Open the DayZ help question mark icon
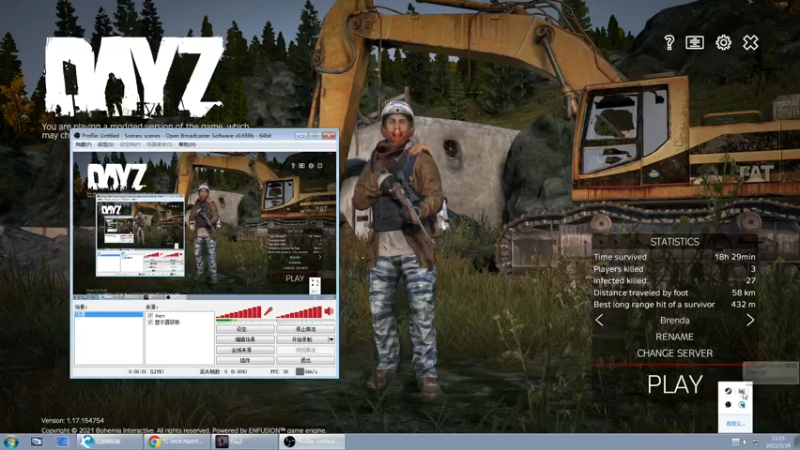Viewport: 800px width, 450px height. tap(669, 43)
